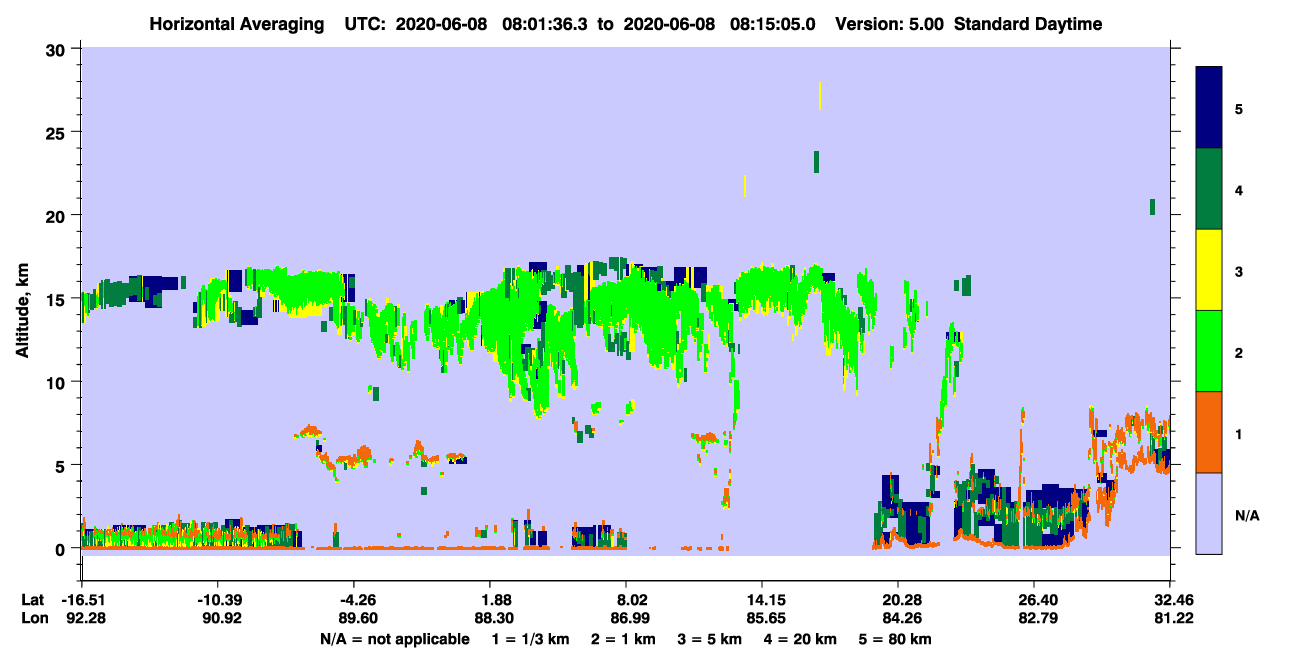The image size is (1300, 667).
Task: Click the dark blue 80 km colorbar swatch
Action: tap(1209, 108)
